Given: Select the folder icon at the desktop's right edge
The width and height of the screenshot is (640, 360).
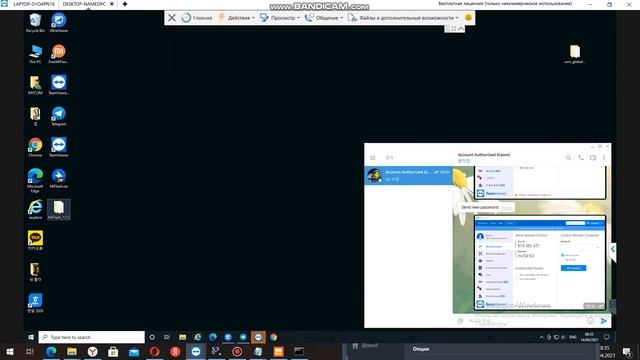Looking at the screenshot, I should (x=575, y=54).
